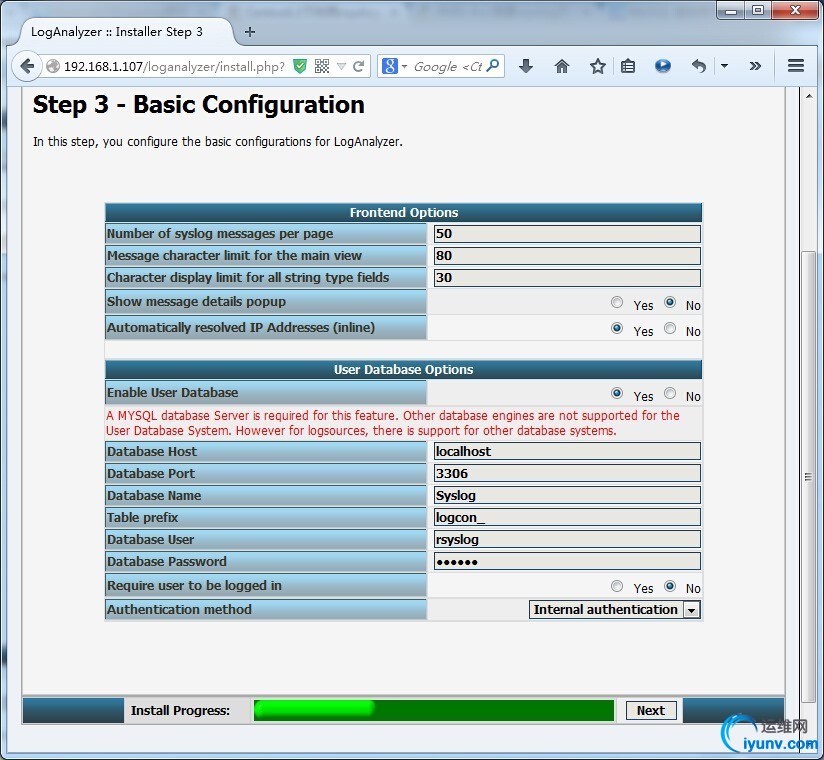Click the Google search box

[x=447, y=67]
